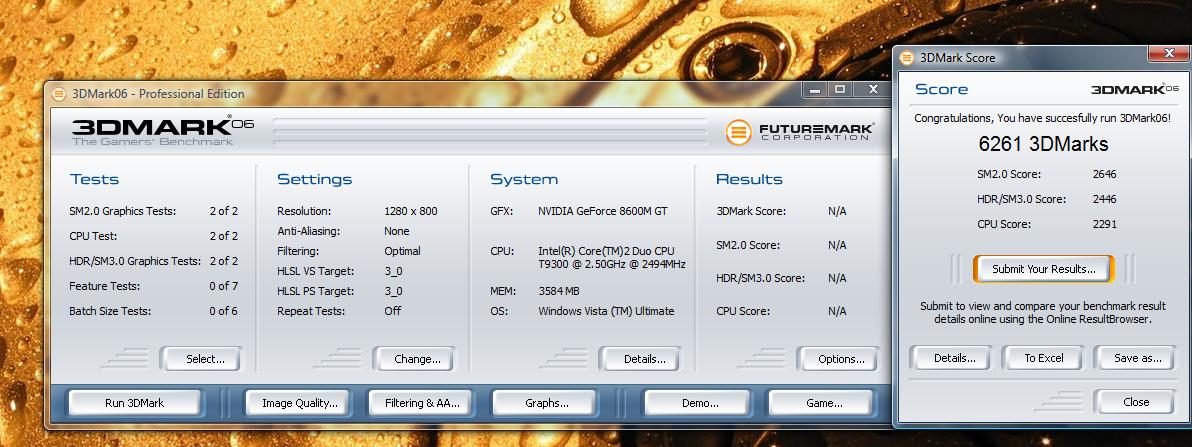Viewport: 1192px width, 447px height.
Task: Click the Batch Size Tests value 0 of 6
Action: click(x=224, y=311)
